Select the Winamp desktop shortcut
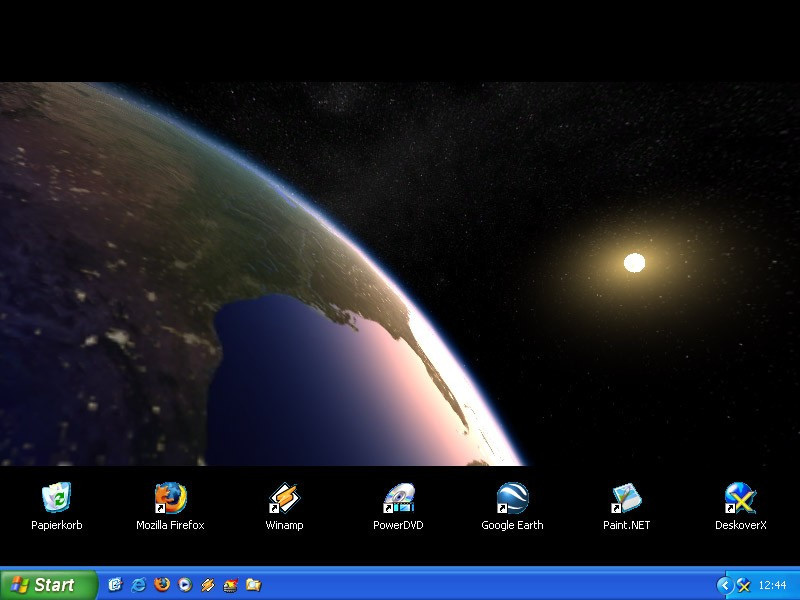The width and height of the screenshot is (800, 600). coord(284,506)
